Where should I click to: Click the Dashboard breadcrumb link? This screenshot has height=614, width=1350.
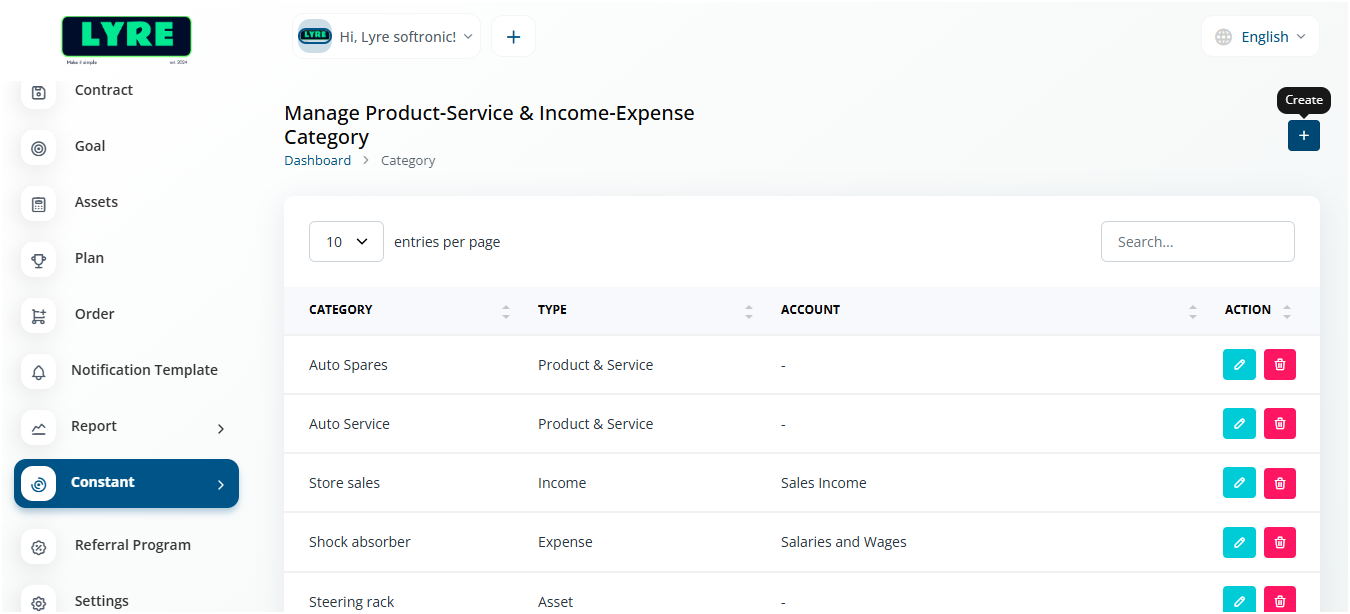317,160
